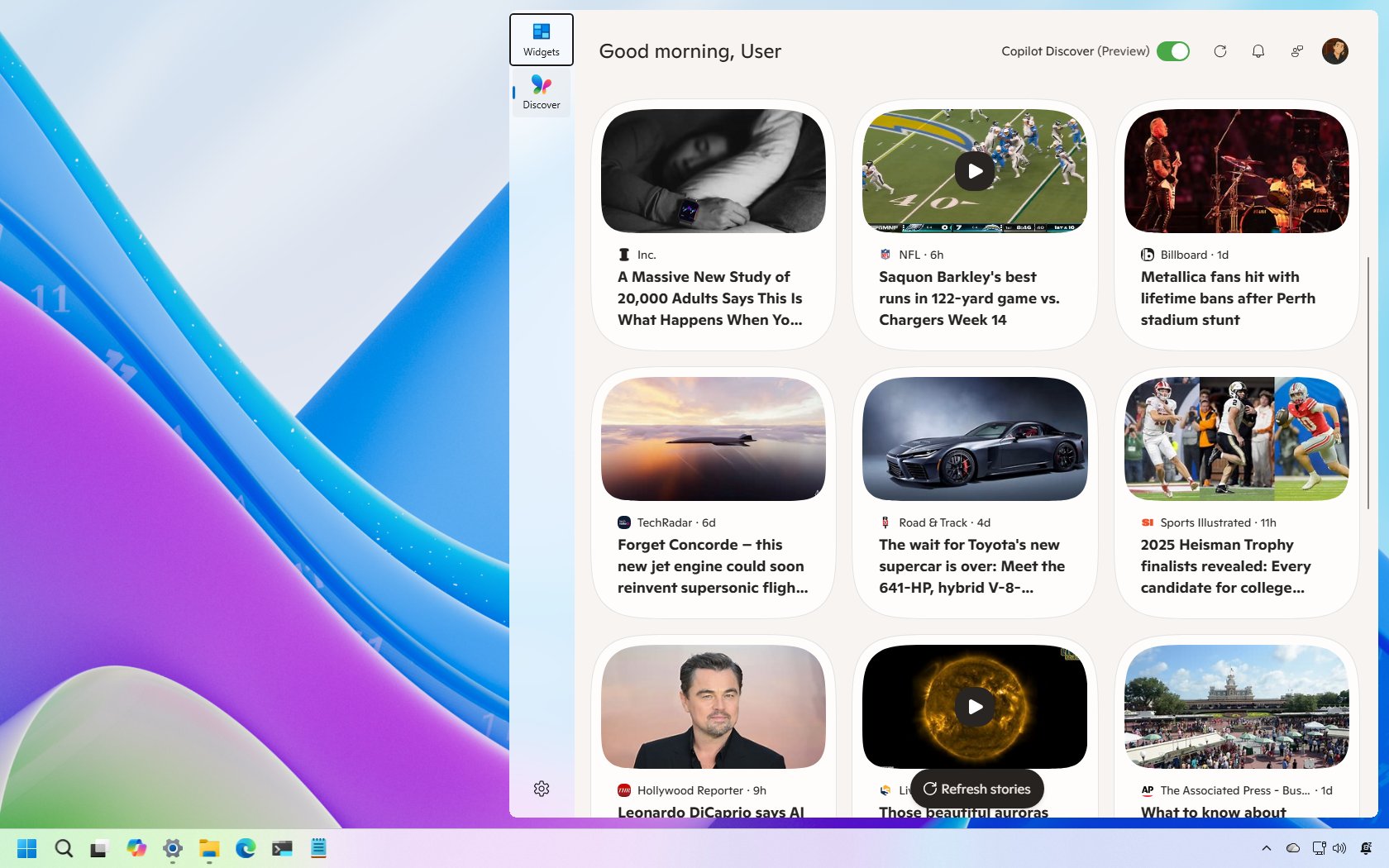
Task: Open the Inc. sleep study article thumbnail
Action: [713, 171]
